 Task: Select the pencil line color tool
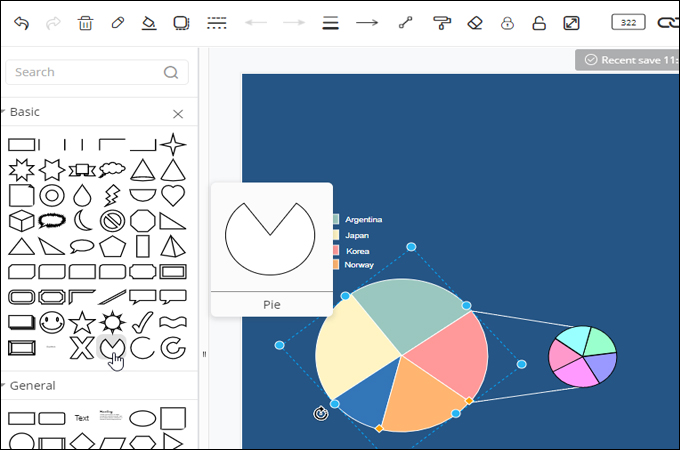pos(118,23)
